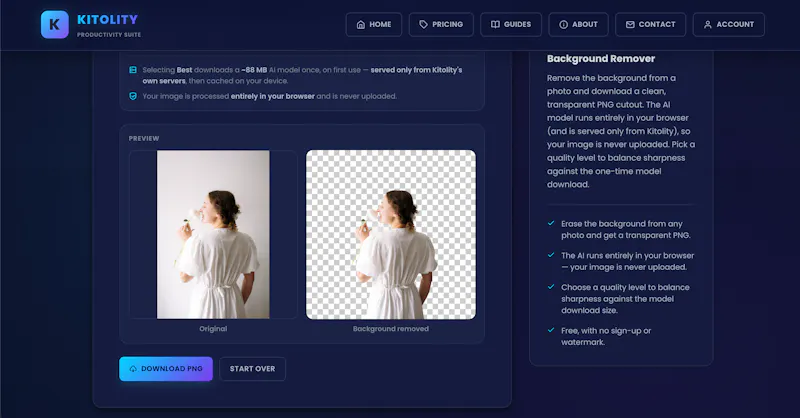This screenshot has height=418, width=800.
Task: Click the envelope icon in Contact
Action: click(x=630, y=24)
